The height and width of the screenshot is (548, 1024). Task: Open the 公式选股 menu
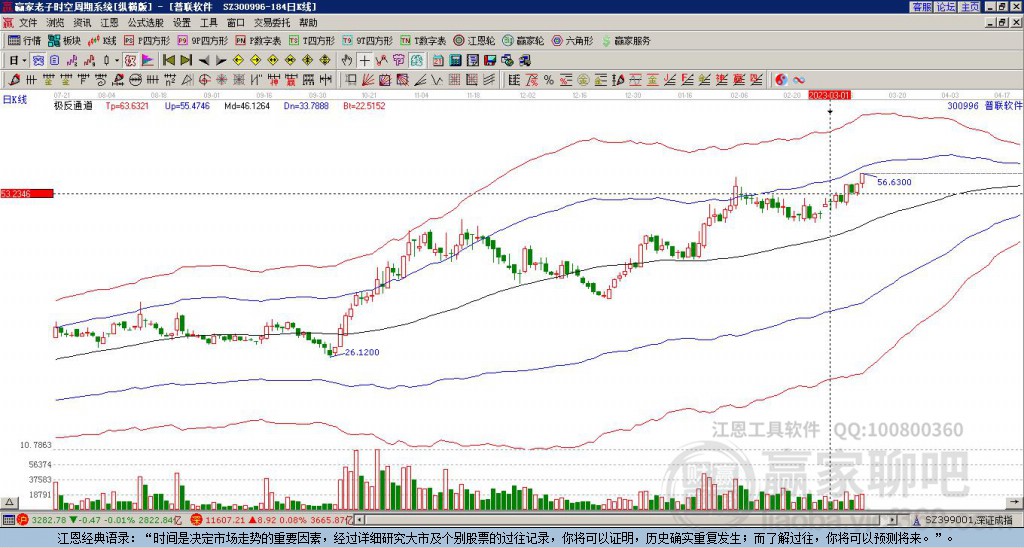click(146, 23)
